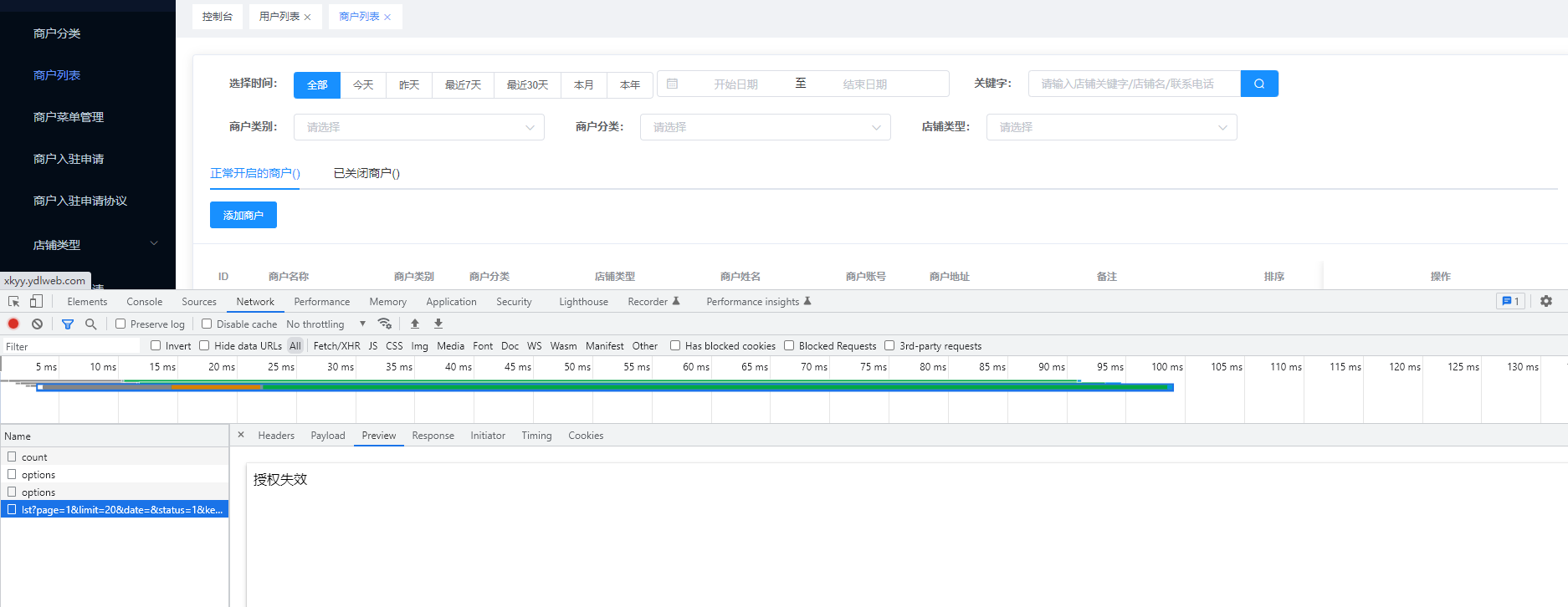The height and width of the screenshot is (607, 1568).
Task: Click the calendar icon in date range
Action: tap(672, 84)
